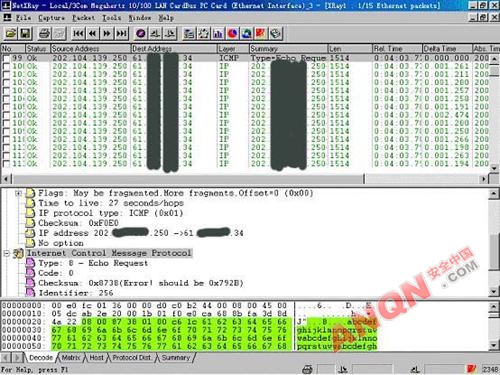Image resolution: width=500 pixels, height=375 pixels.
Task: Click the purple round capture icon
Action: tap(141, 33)
